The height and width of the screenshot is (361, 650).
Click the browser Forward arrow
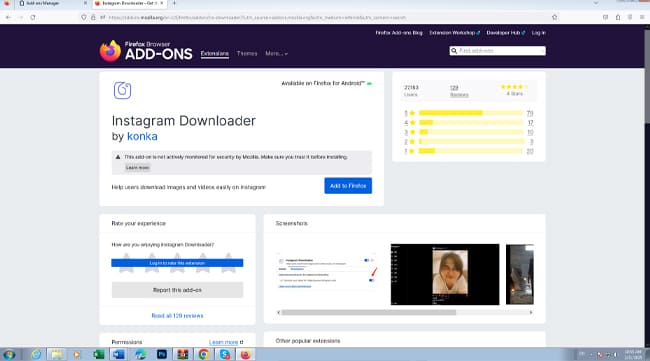(21, 17)
